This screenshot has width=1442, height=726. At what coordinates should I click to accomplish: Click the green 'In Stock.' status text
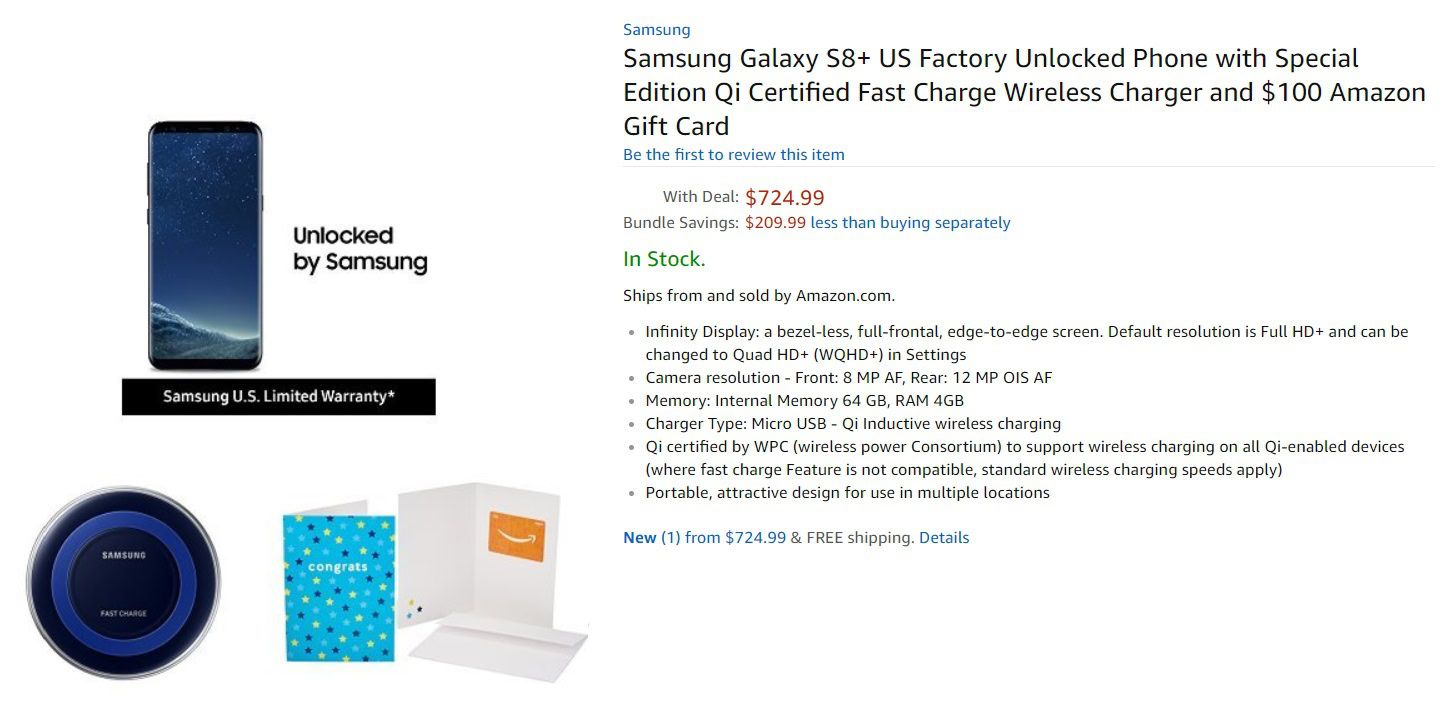pyautogui.click(x=664, y=260)
